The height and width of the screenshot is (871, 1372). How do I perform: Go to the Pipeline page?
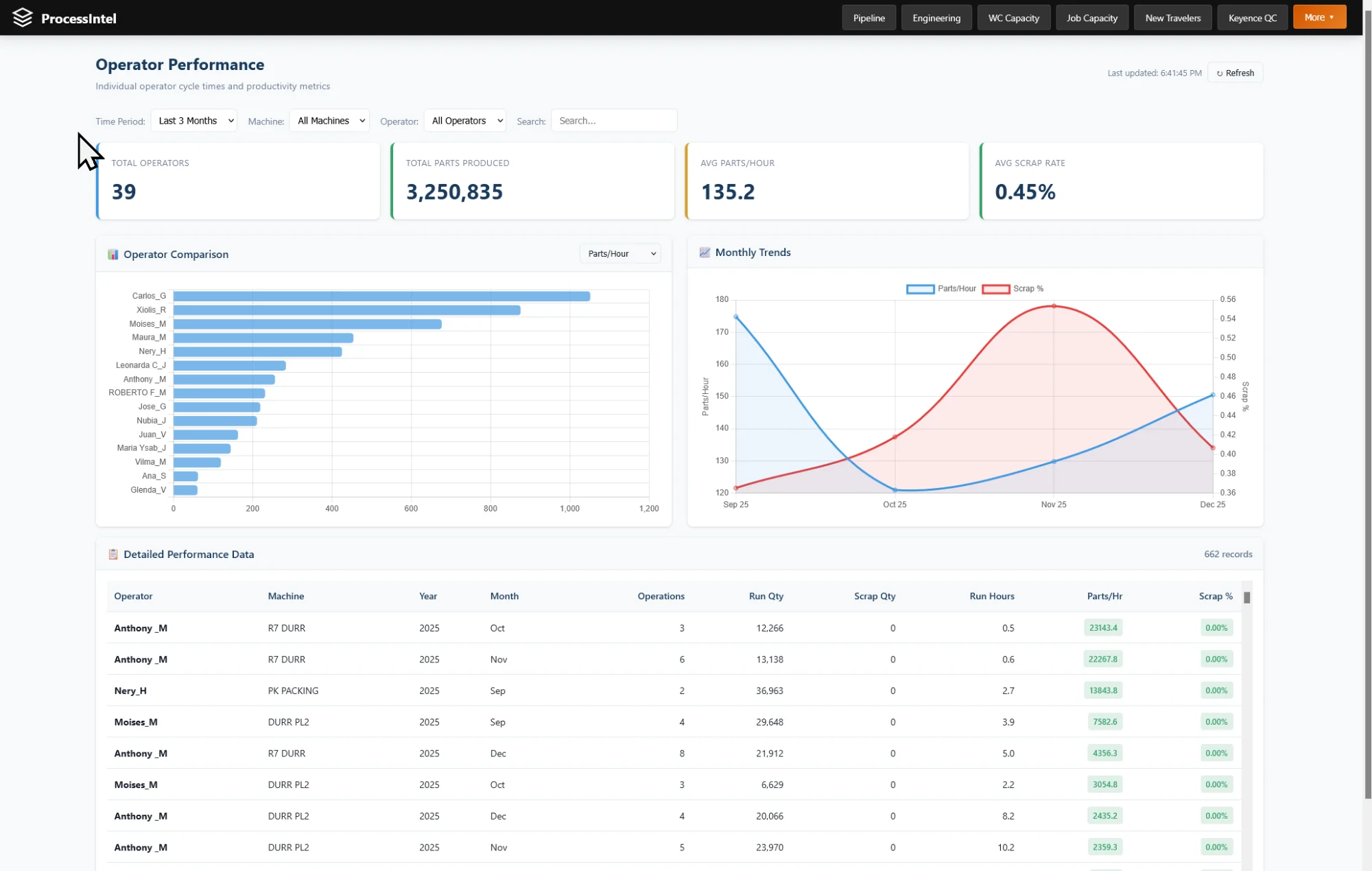point(868,19)
